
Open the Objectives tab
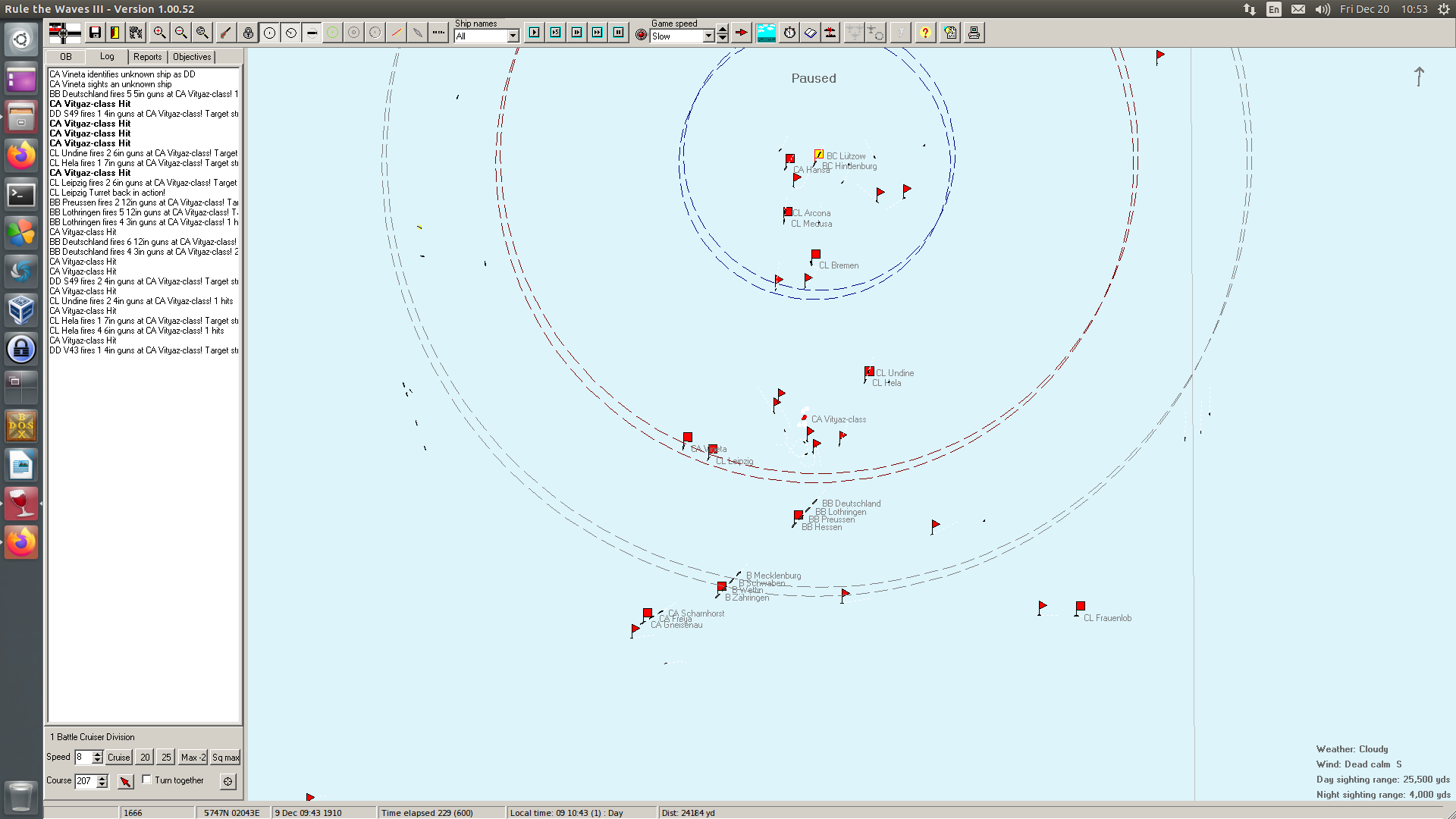pos(192,57)
